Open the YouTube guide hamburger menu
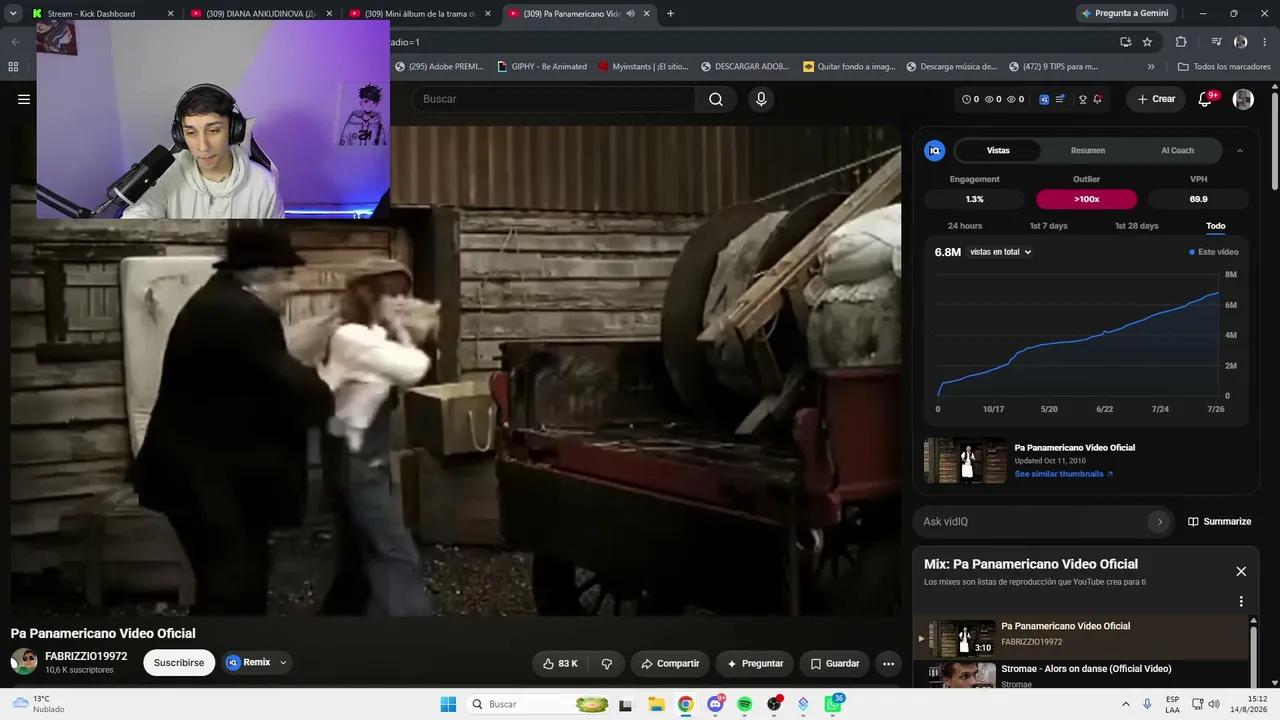Screen dimensions: 1280x720 click(x=24, y=99)
